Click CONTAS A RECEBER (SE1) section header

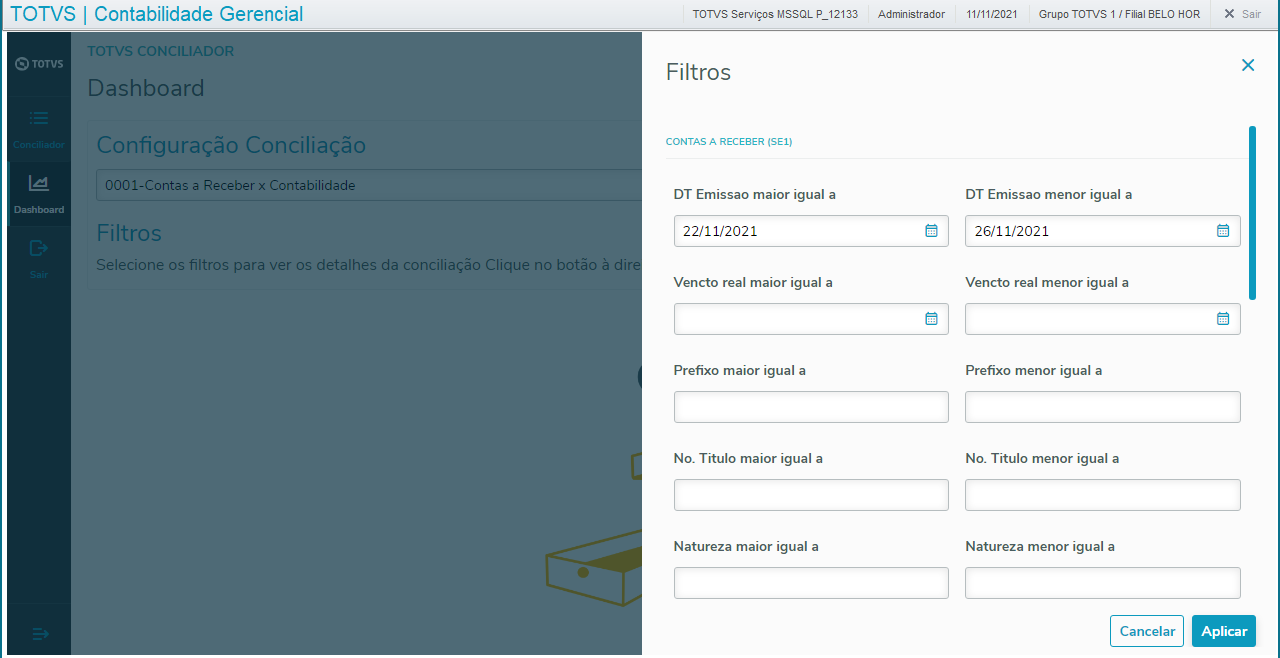pyautogui.click(x=729, y=142)
